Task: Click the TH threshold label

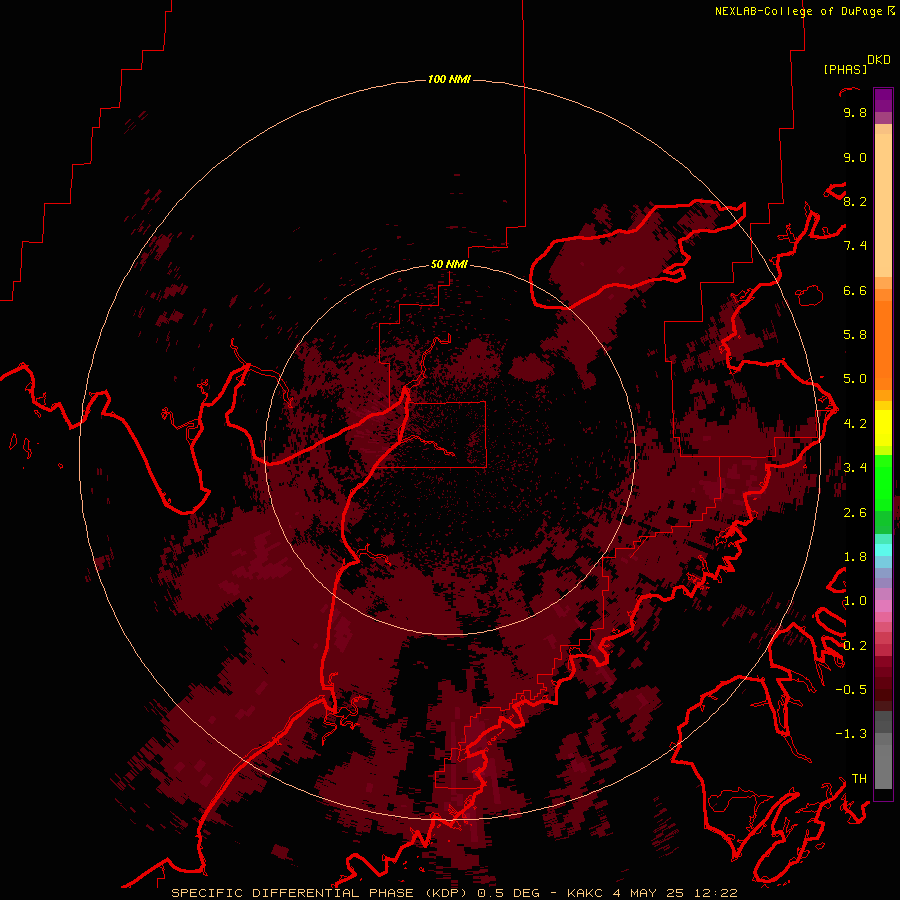Action: tap(859, 779)
